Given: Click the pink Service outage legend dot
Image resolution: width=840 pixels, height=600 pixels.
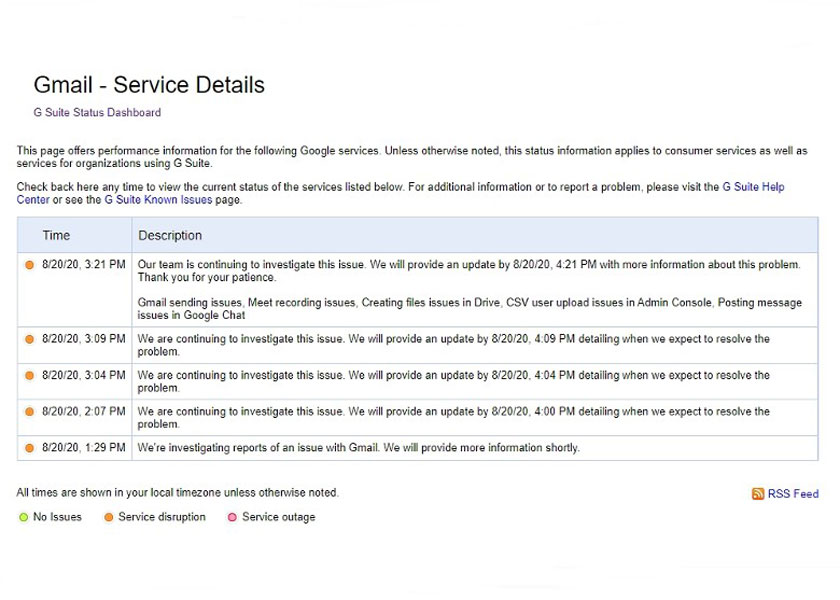Looking at the screenshot, I should [x=232, y=517].
